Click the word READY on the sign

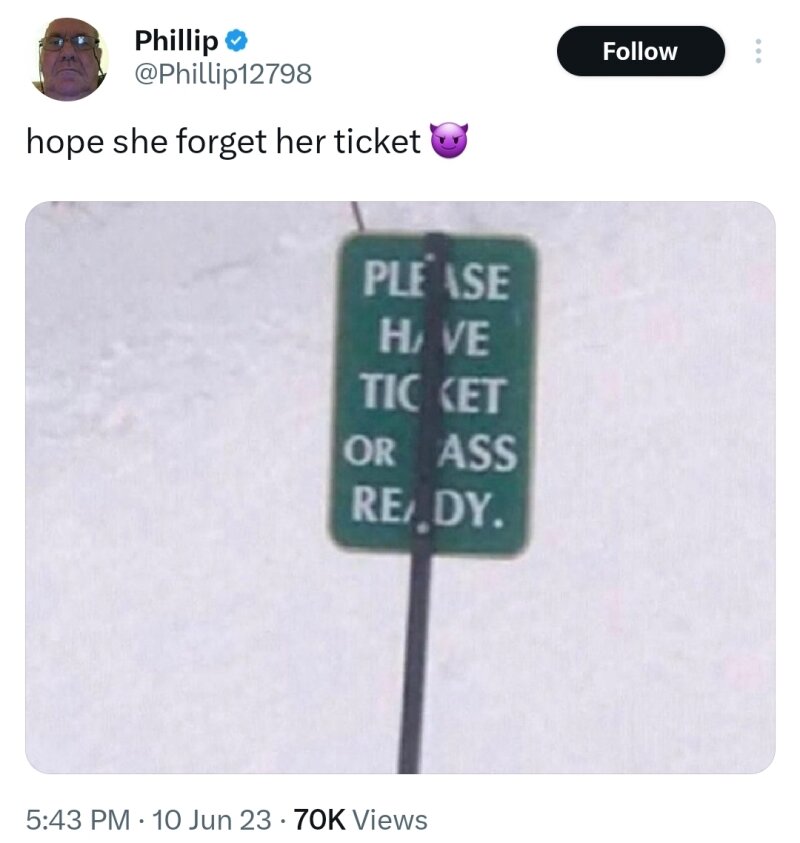point(428,507)
